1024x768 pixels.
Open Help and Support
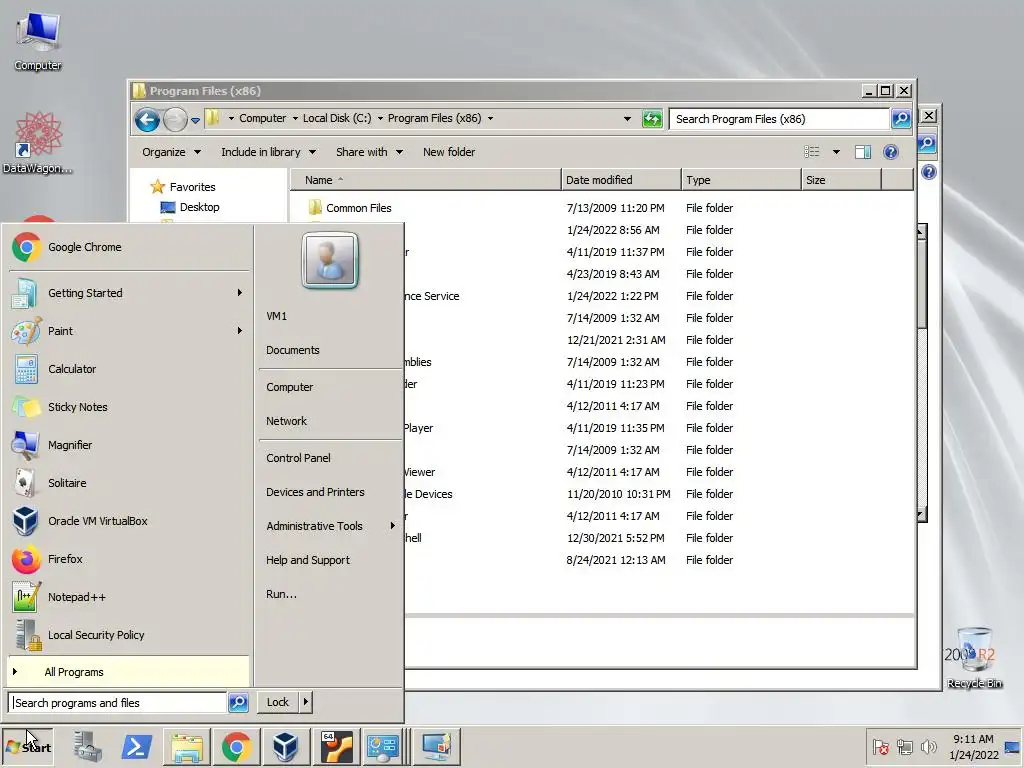click(x=308, y=560)
